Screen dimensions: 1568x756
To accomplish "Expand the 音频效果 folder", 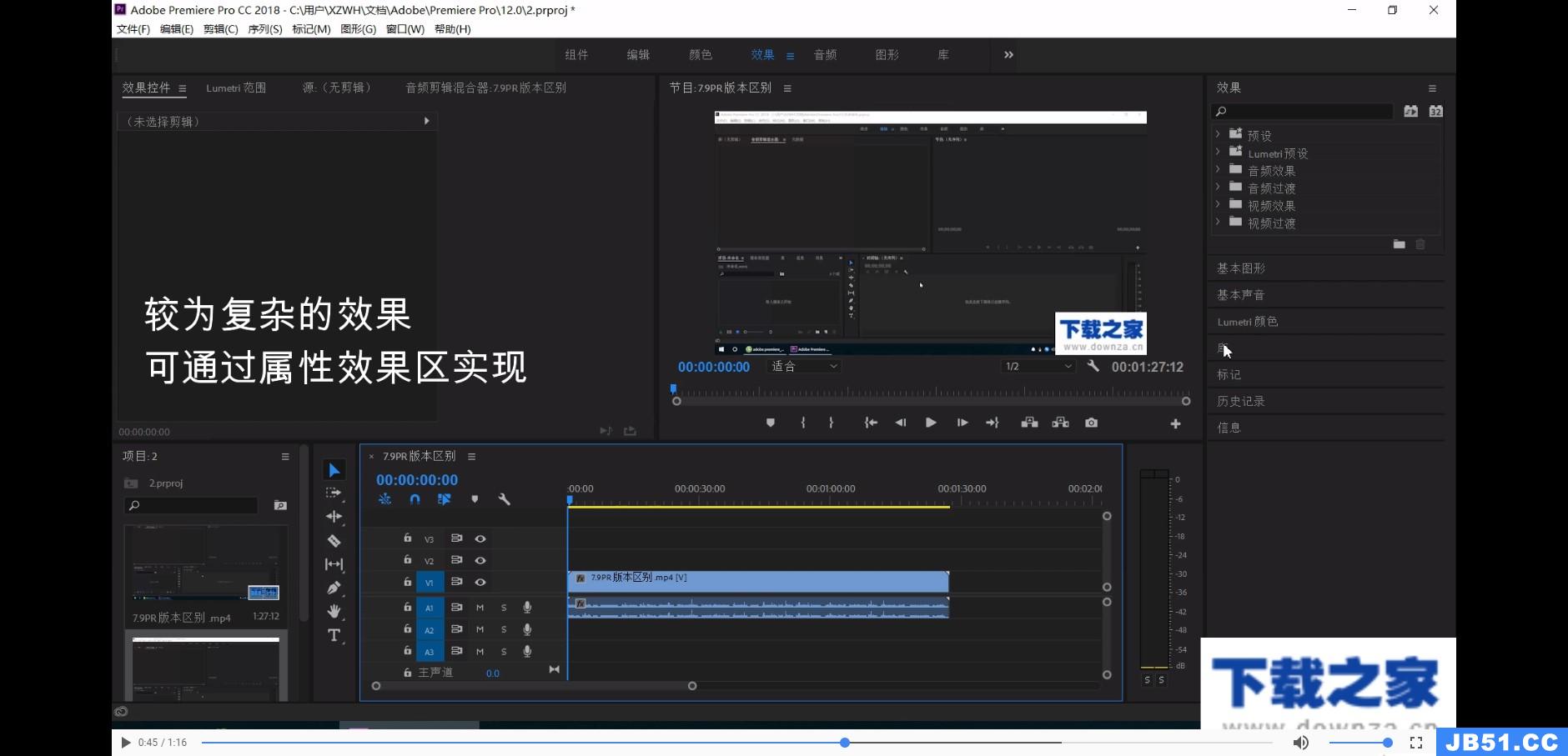I will (1218, 169).
